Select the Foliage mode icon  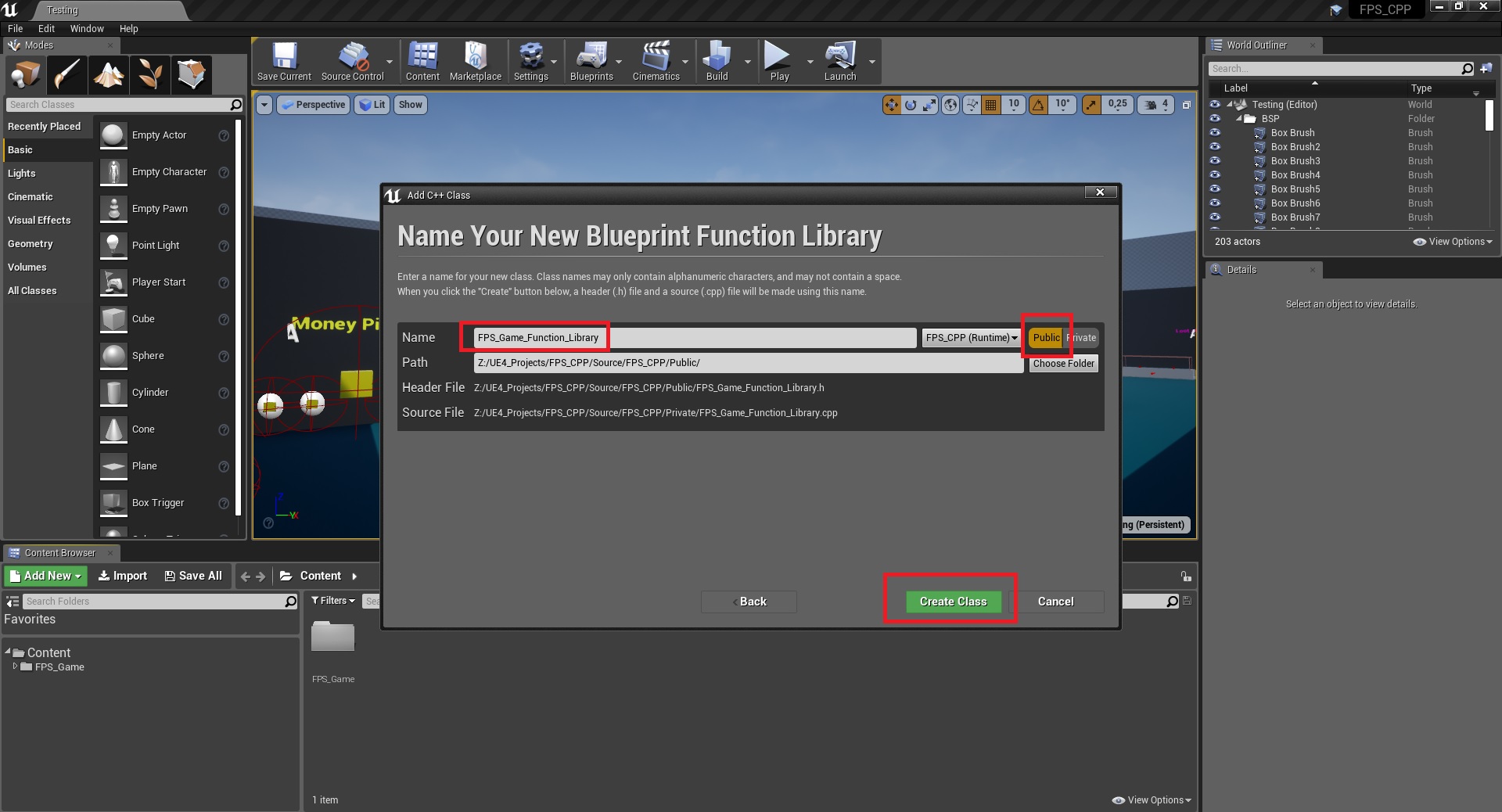150,75
